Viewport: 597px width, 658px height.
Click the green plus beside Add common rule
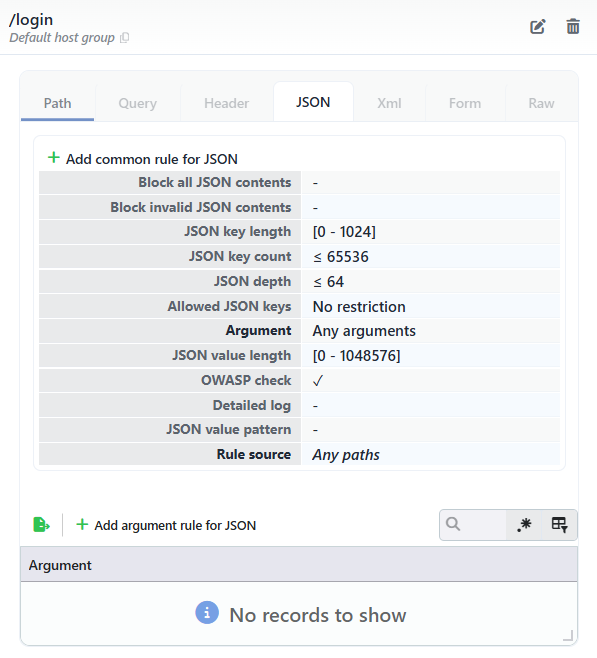pyautogui.click(x=54, y=158)
